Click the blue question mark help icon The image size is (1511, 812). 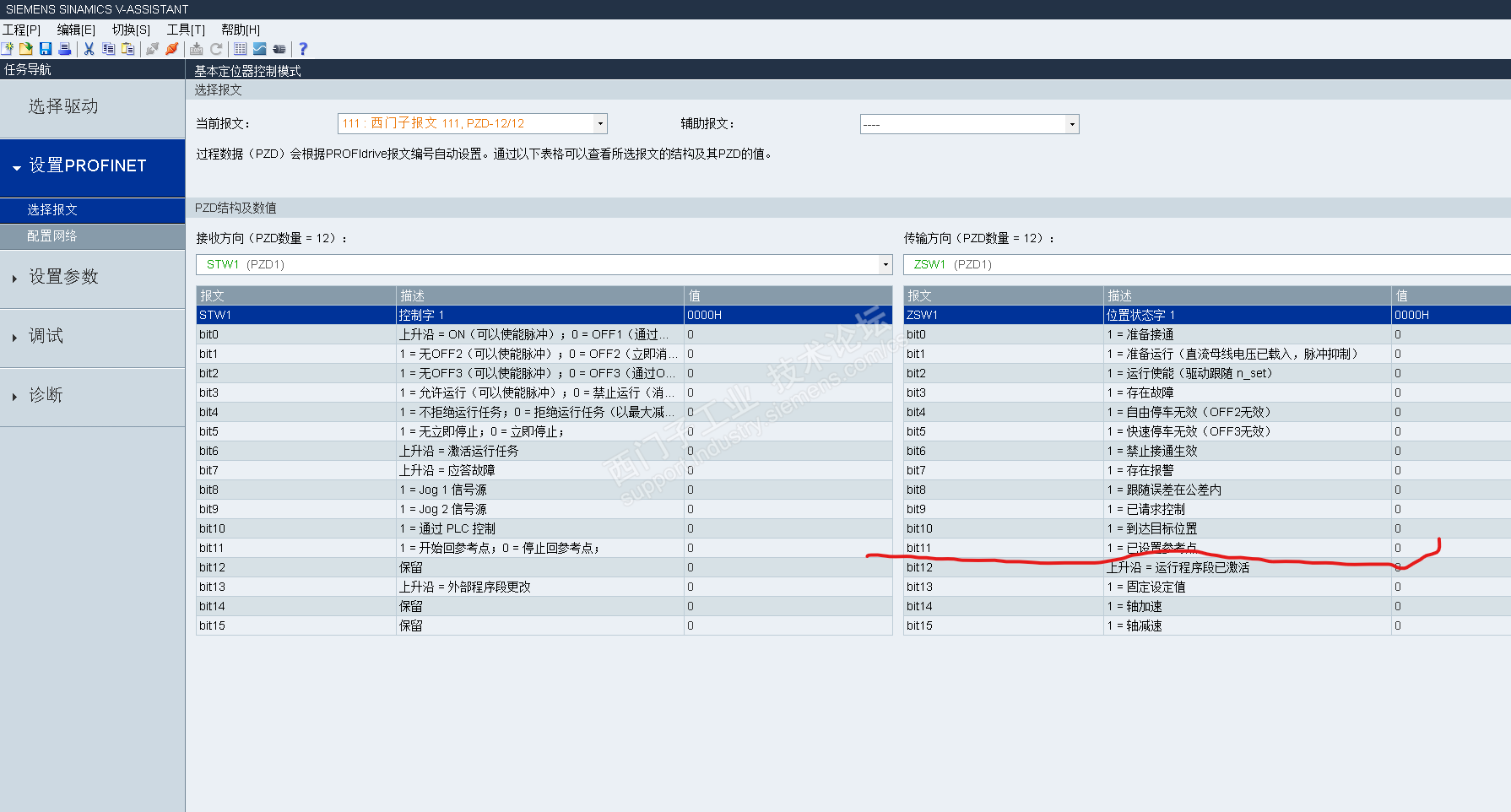point(303,49)
